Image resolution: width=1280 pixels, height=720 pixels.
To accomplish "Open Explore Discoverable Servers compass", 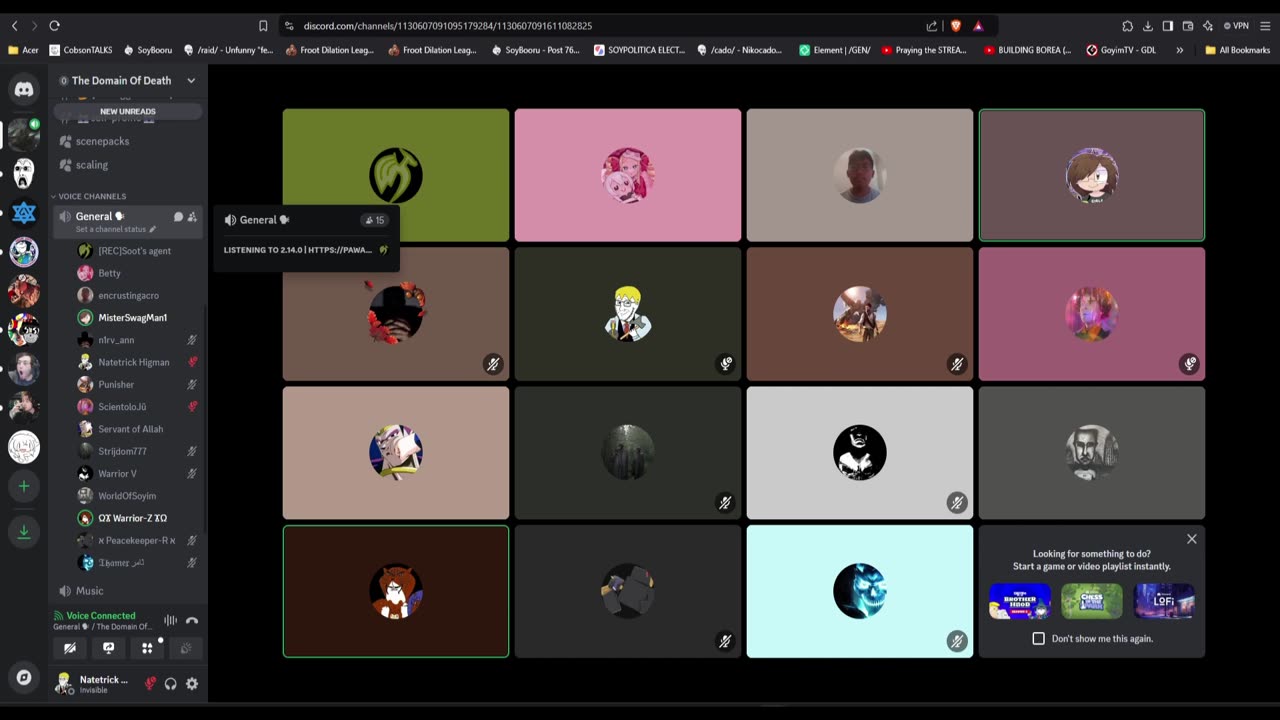I will (x=24, y=678).
